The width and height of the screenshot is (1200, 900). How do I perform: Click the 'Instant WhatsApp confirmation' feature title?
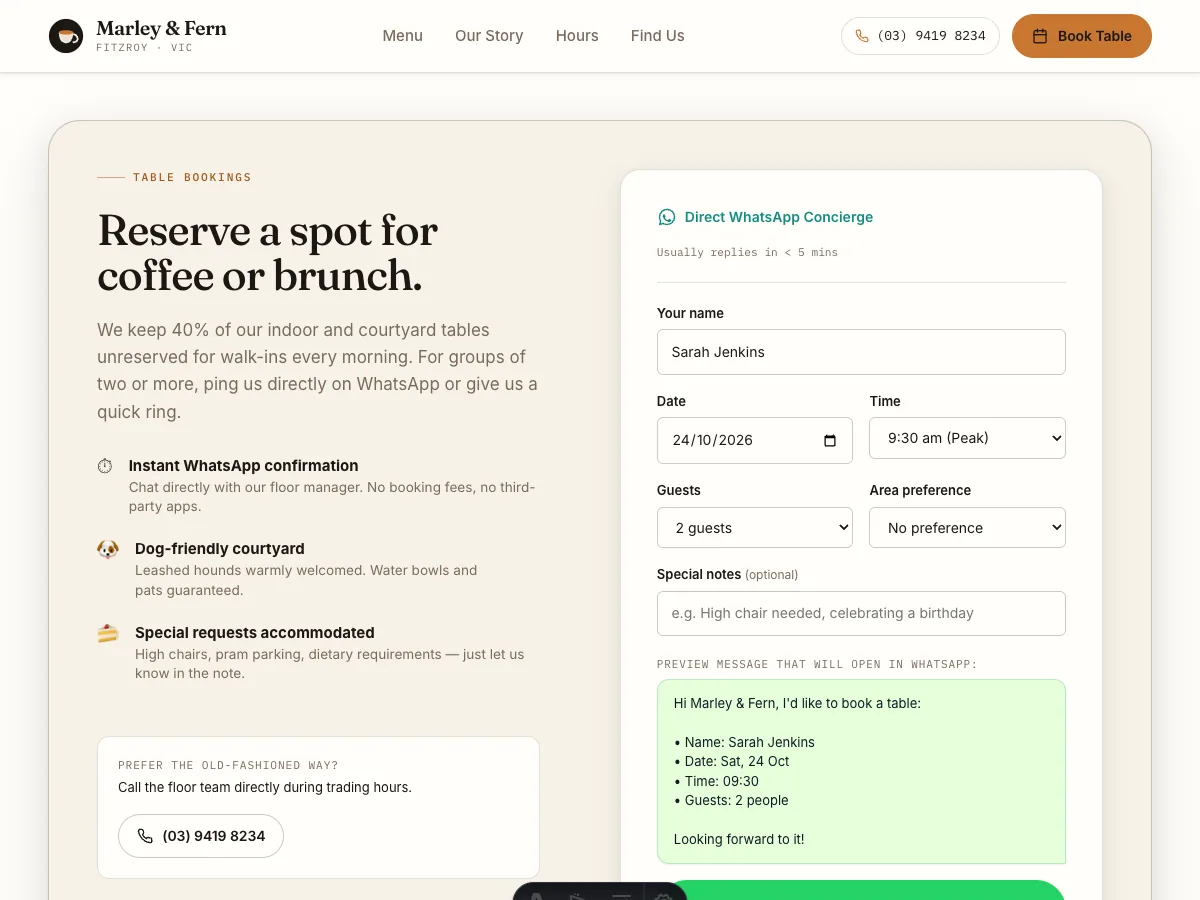pos(243,466)
